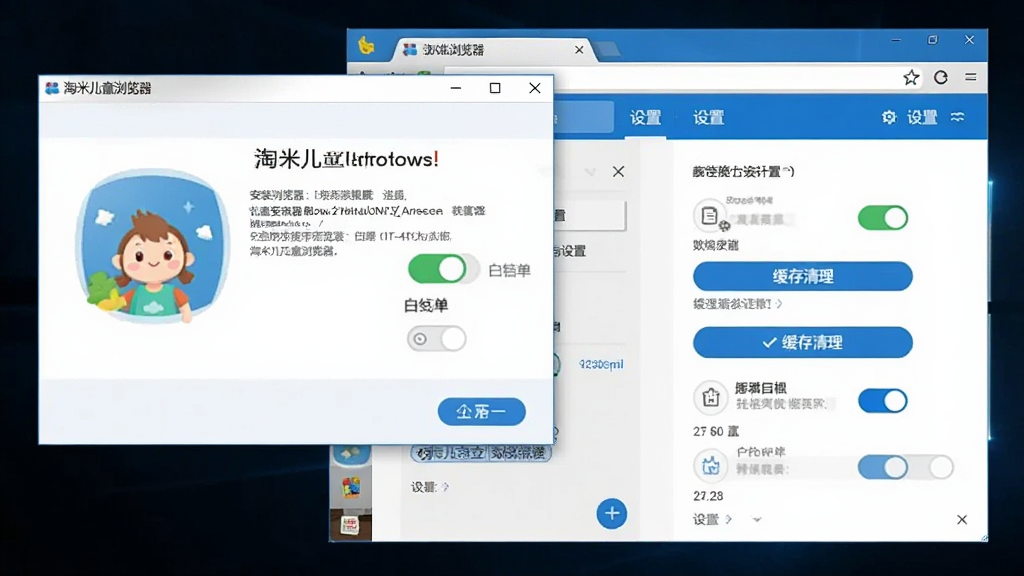The width and height of the screenshot is (1024, 576).
Task: Dismiss the right panel with the bottom X
Action: click(962, 520)
